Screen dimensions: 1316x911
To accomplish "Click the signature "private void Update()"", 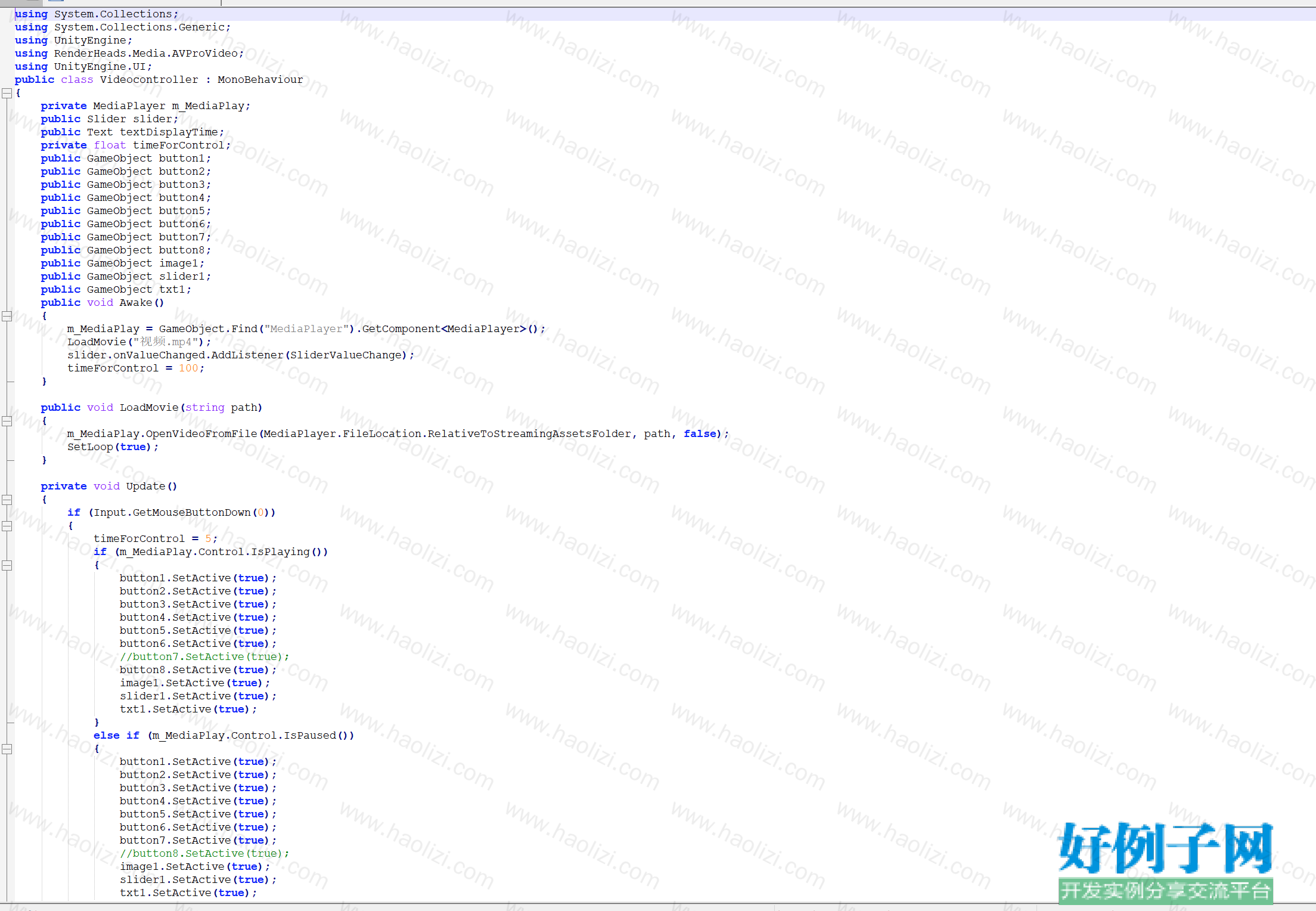I will tap(109, 487).
